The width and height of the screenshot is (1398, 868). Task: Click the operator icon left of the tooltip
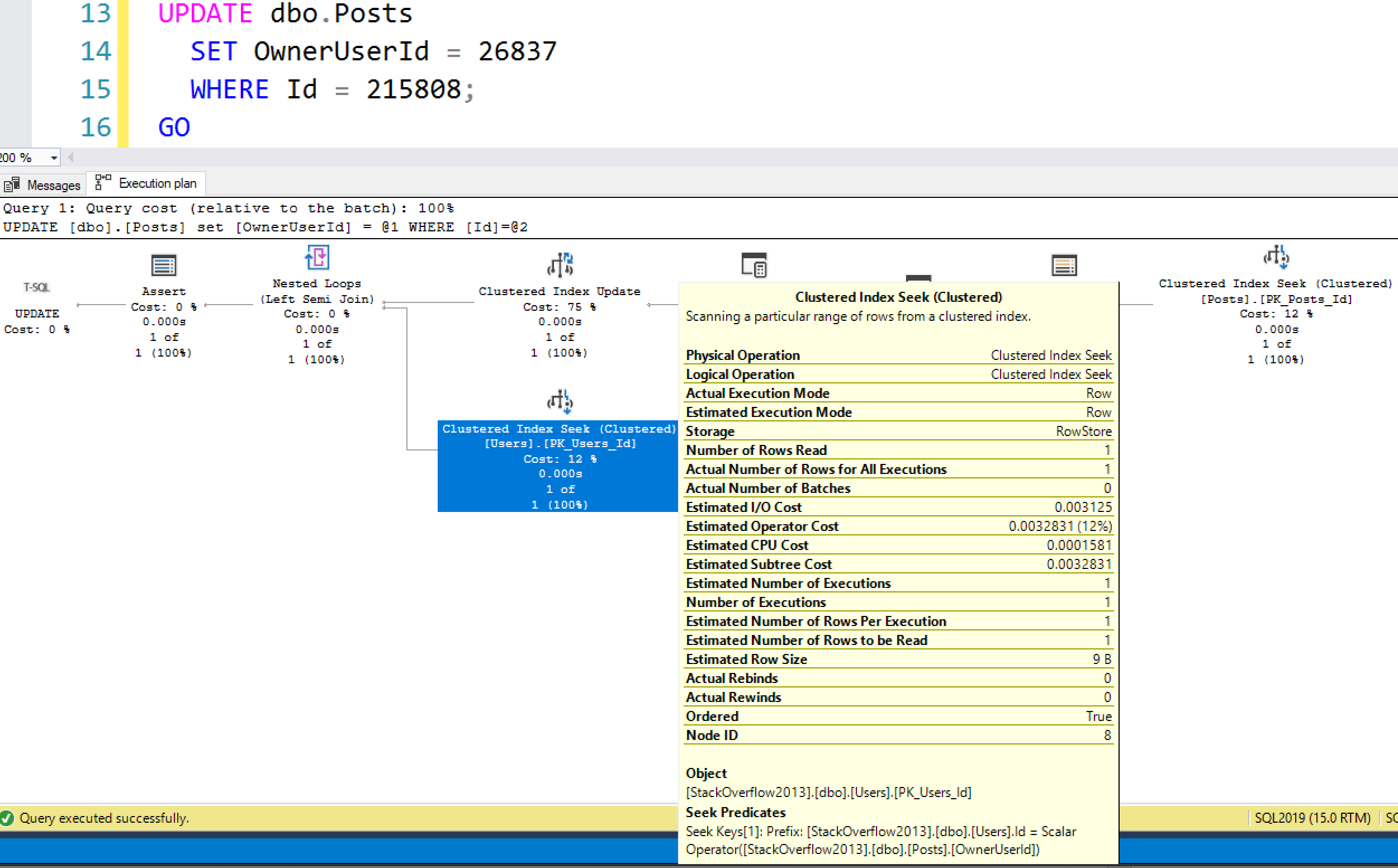click(x=754, y=265)
